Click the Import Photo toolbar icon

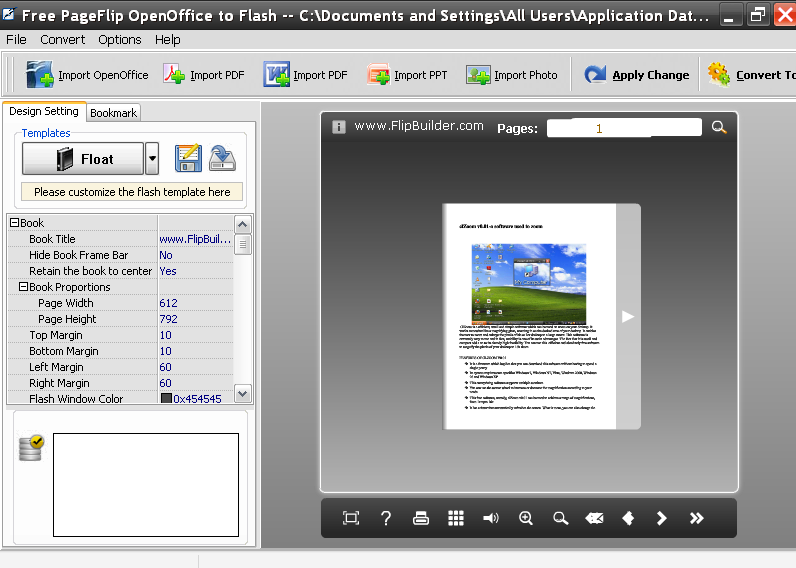[x=479, y=75]
